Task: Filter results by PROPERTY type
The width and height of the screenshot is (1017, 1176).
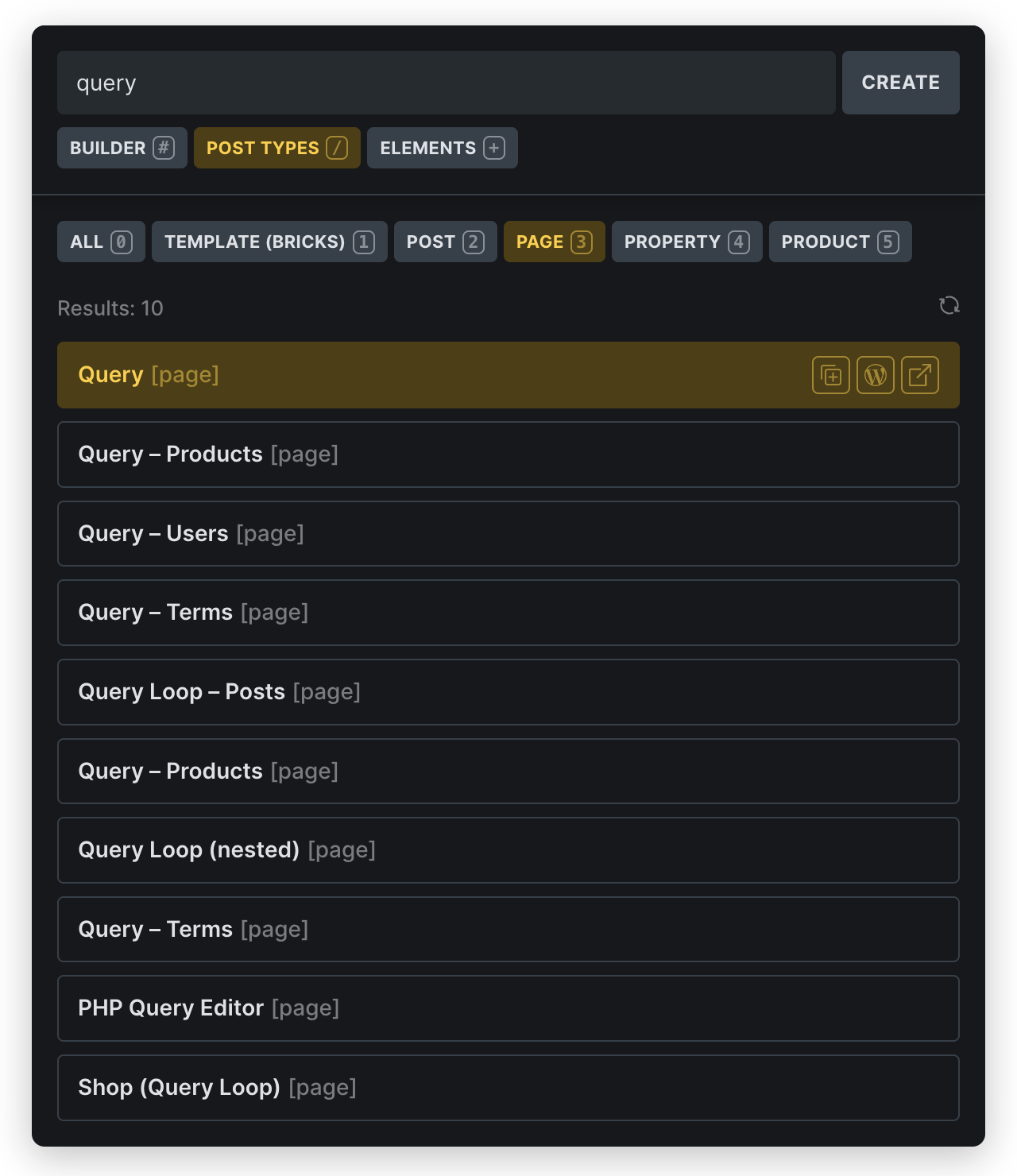Action: tap(686, 242)
